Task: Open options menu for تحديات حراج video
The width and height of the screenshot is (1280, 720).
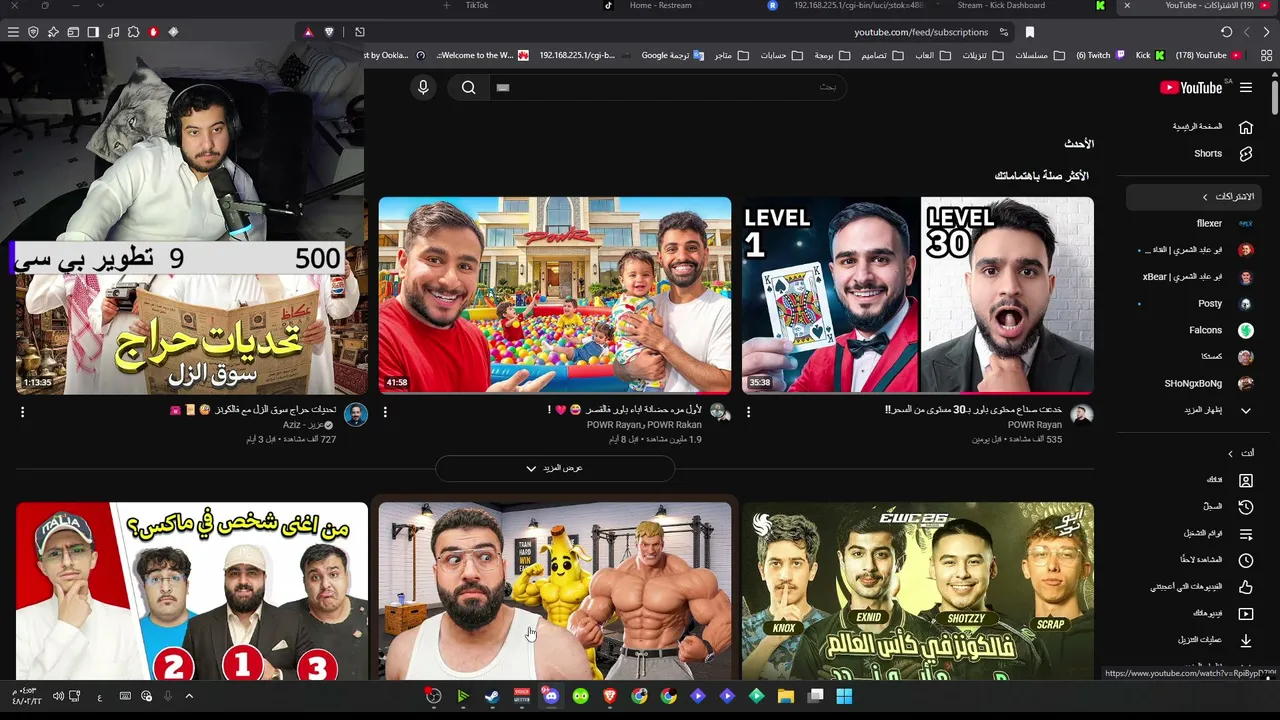Action: pyautogui.click(x=22, y=412)
